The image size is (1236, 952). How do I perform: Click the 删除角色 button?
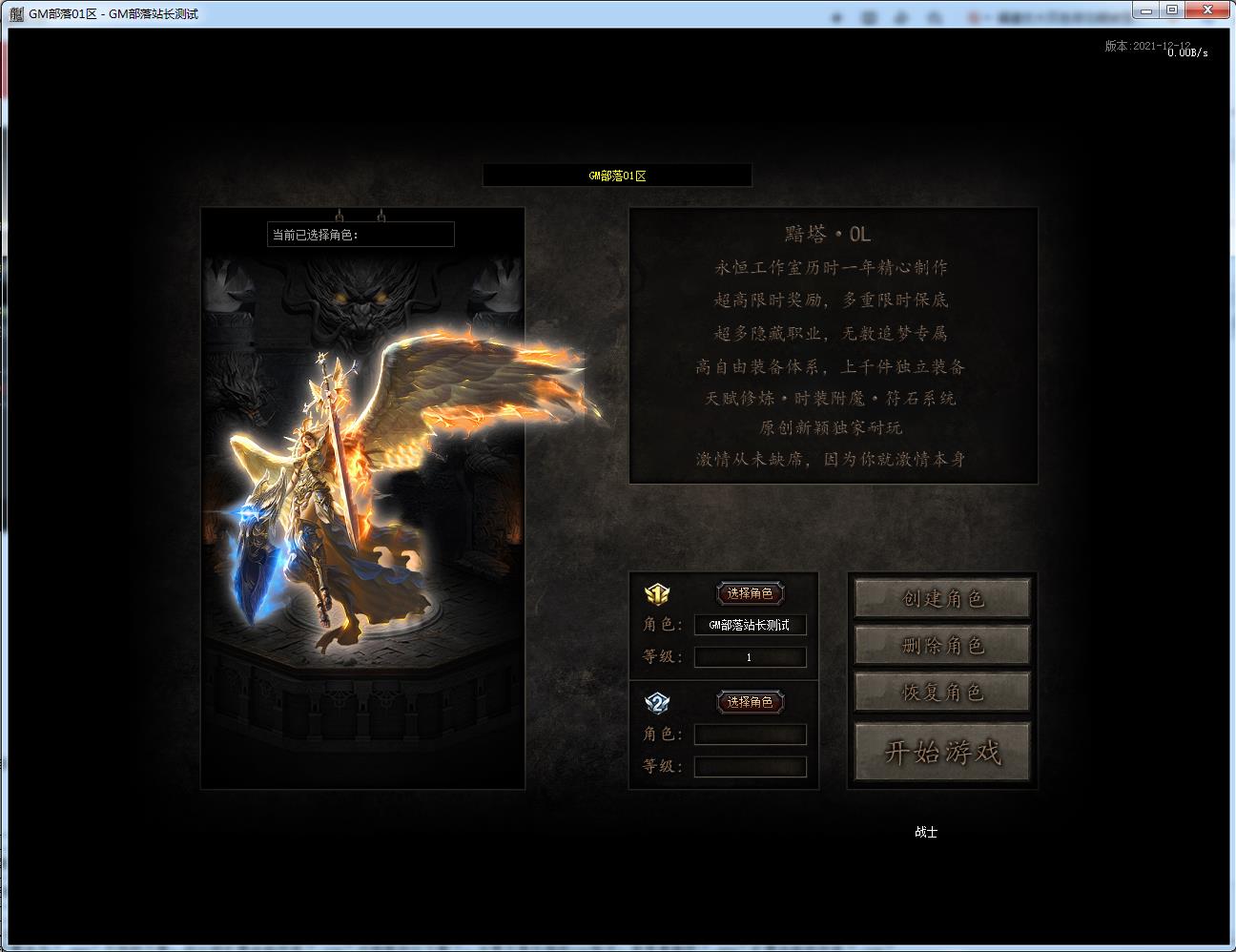(x=942, y=645)
